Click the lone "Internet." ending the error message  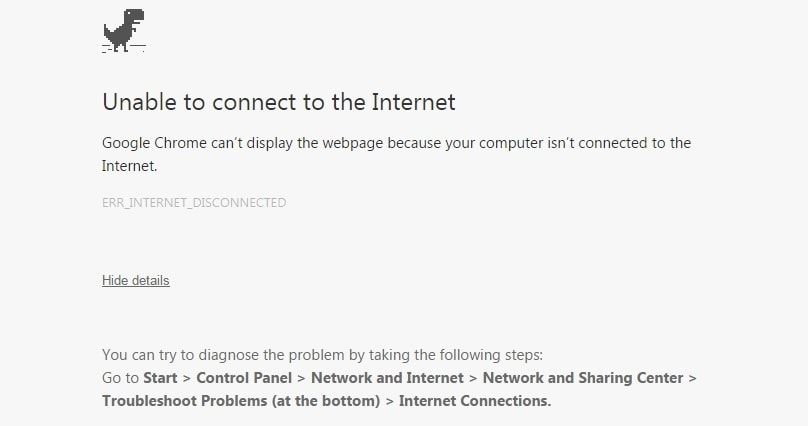tap(130, 166)
